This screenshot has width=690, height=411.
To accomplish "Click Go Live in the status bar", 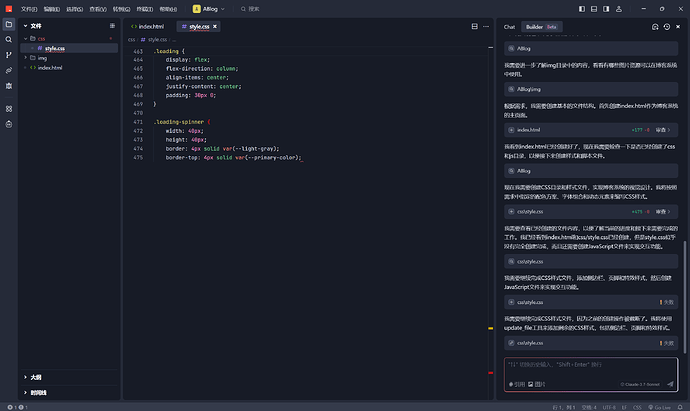I will (659, 407).
